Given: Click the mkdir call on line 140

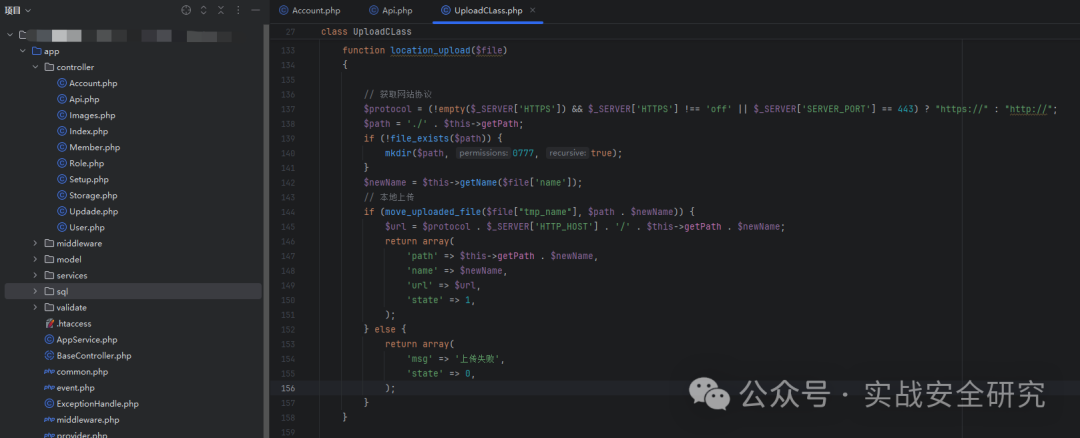Looking at the screenshot, I should point(398,153).
